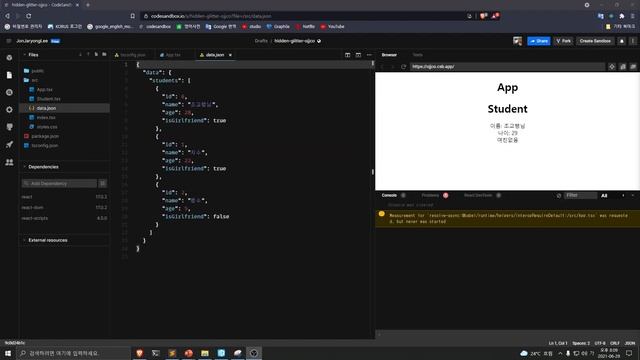The width and height of the screenshot is (640, 360).
Task: Click the preview URL address field
Action: [x=507, y=67]
